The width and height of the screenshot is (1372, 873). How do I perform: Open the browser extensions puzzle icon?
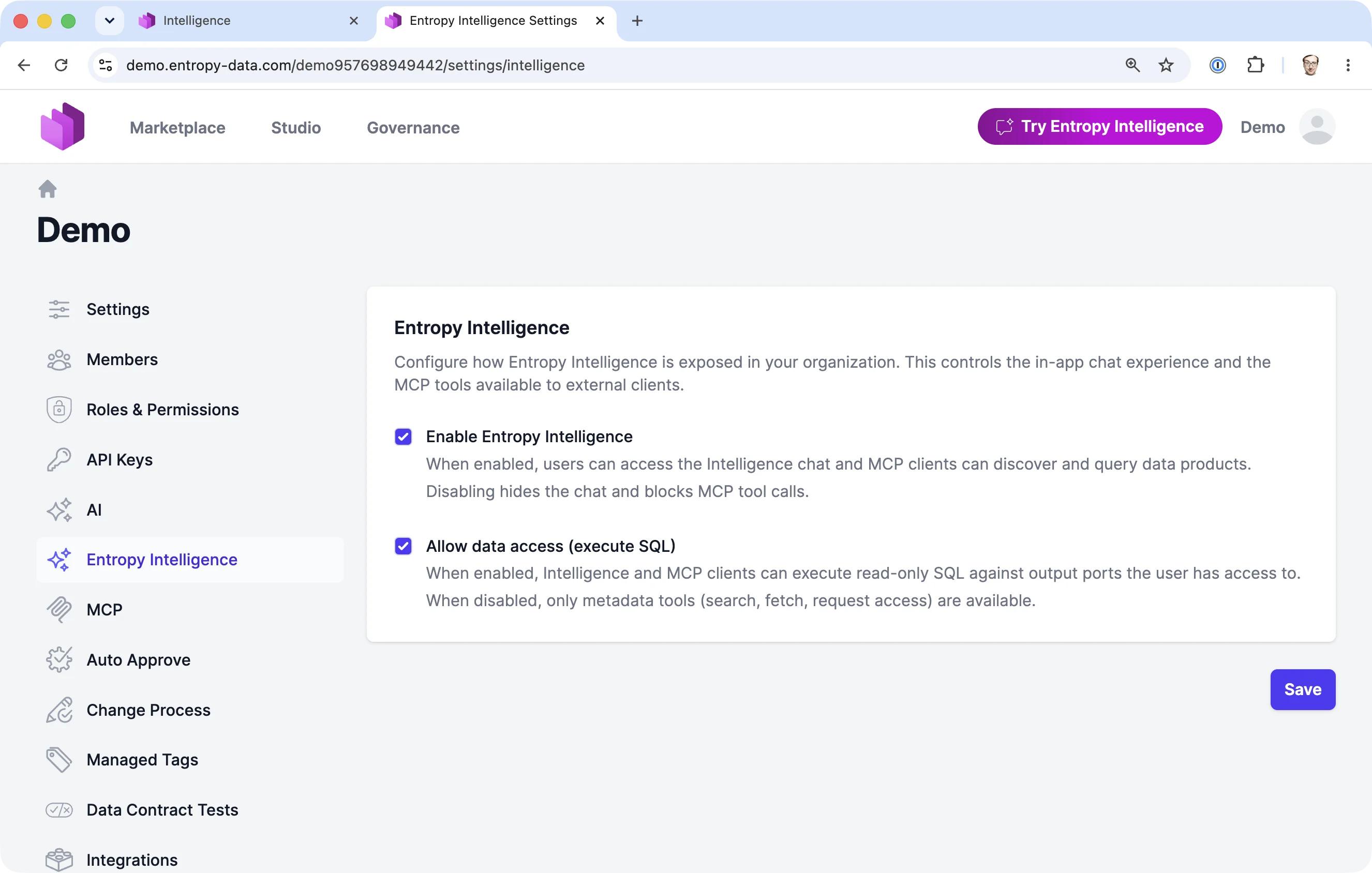tap(1255, 65)
